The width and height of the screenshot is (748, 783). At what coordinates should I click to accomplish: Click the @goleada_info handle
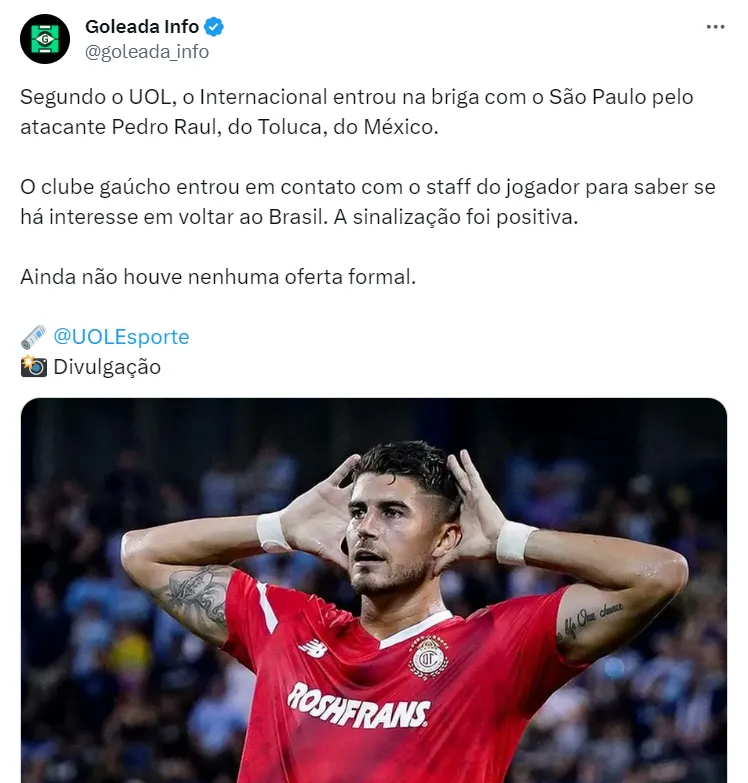click(147, 51)
